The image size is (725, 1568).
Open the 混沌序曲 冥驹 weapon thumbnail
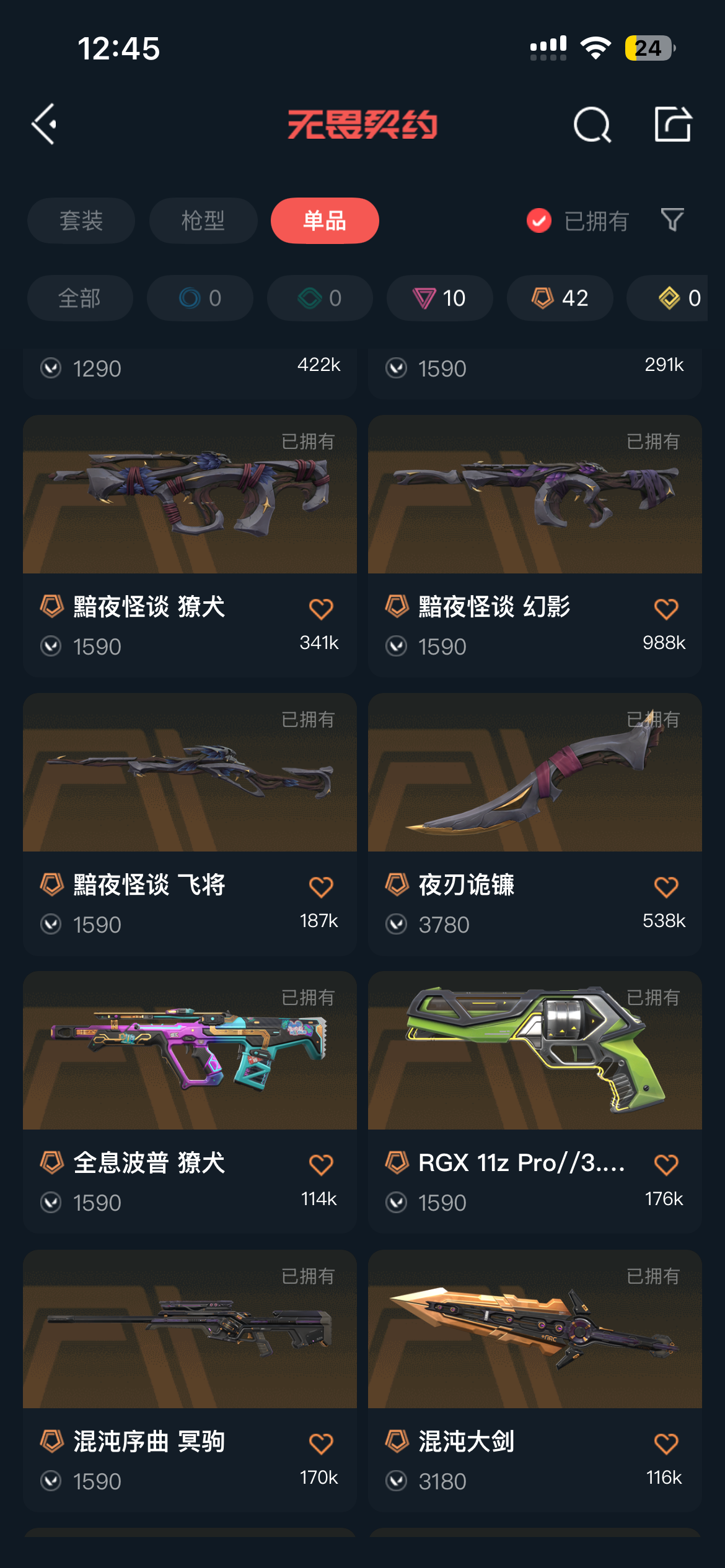coord(190,1329)
